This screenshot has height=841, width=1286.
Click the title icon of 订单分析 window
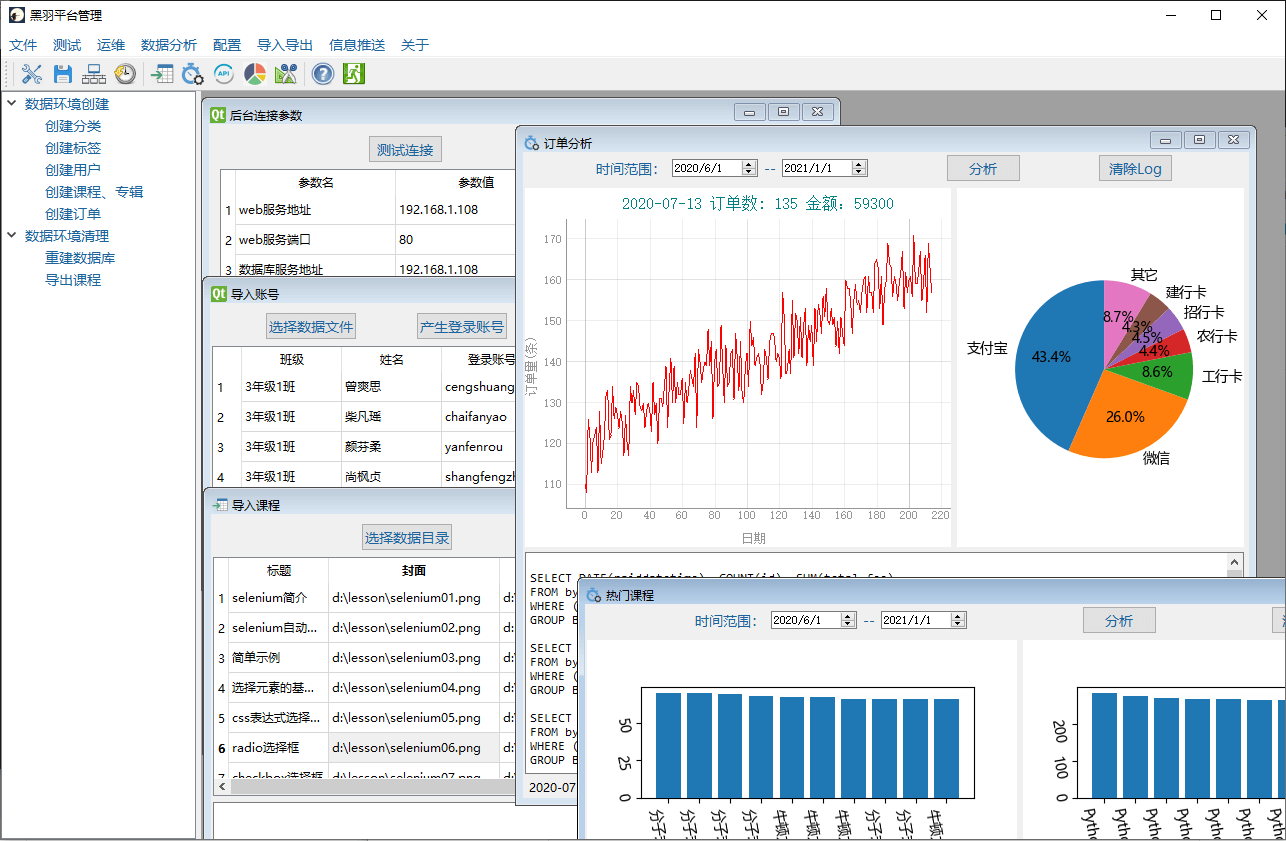click(x=532, y=143)
